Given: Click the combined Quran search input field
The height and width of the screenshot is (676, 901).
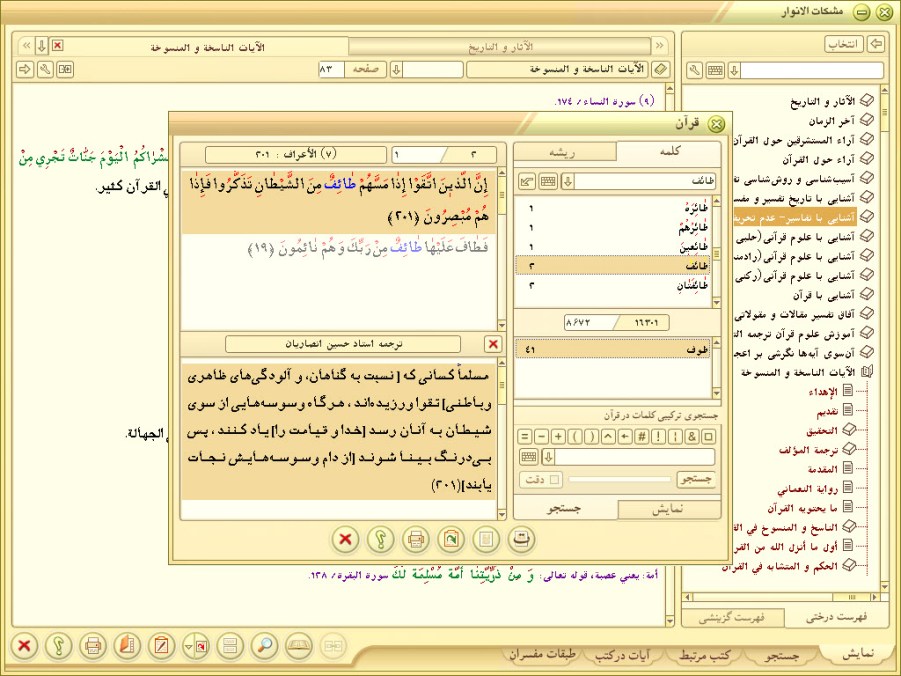Looking at the screenshot, I should click(x=635, y=457).
